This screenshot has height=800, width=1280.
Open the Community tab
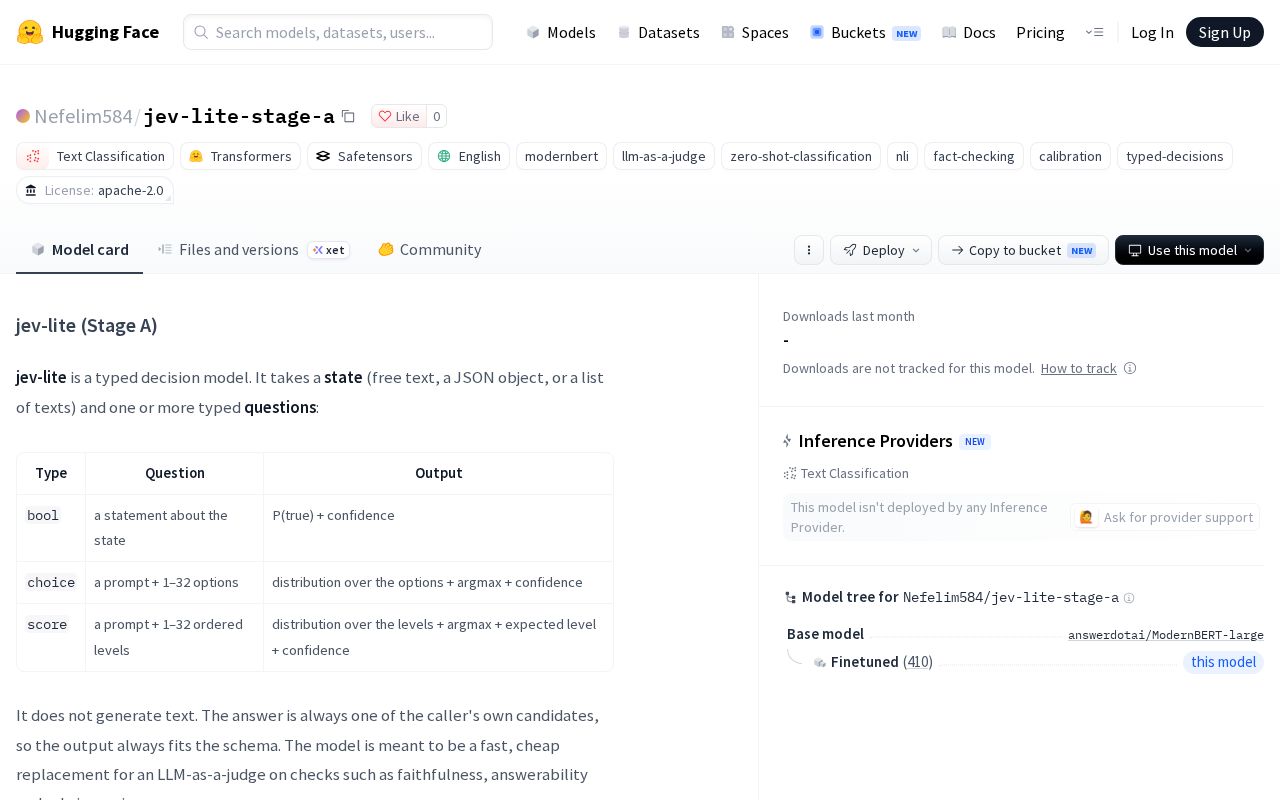[x=429, y=250]
